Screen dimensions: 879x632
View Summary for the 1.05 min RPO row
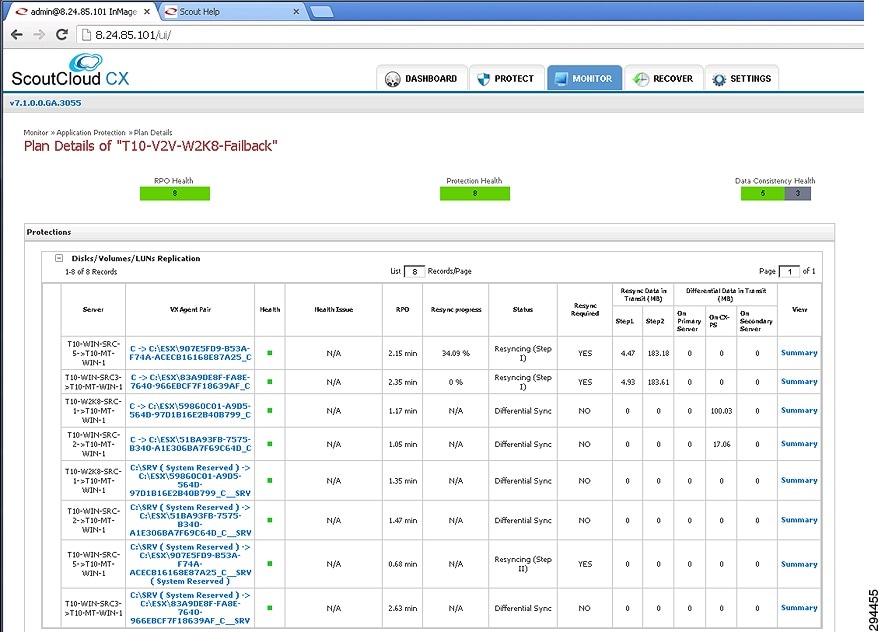799,444
